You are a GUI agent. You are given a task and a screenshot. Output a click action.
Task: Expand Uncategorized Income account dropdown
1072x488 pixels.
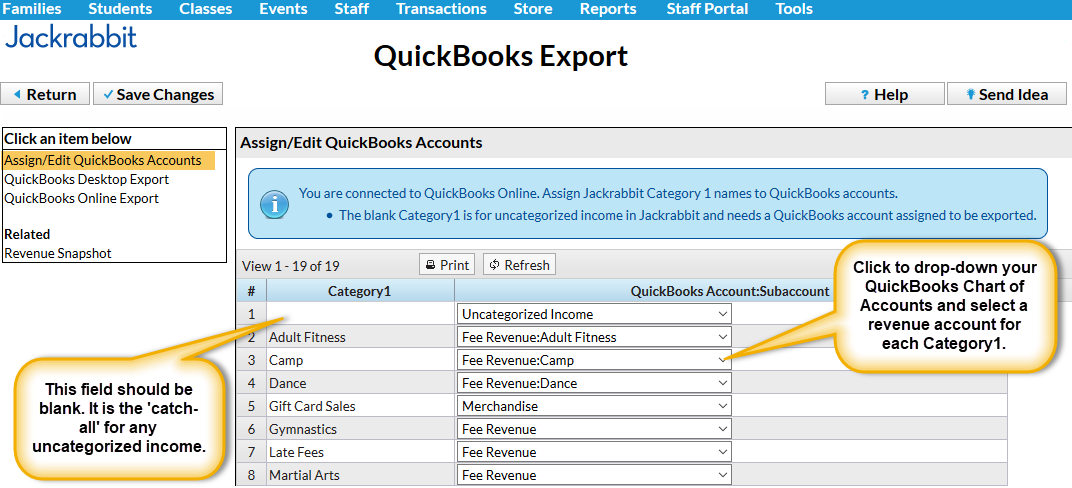pyautogui.click(x=594, y=314)
